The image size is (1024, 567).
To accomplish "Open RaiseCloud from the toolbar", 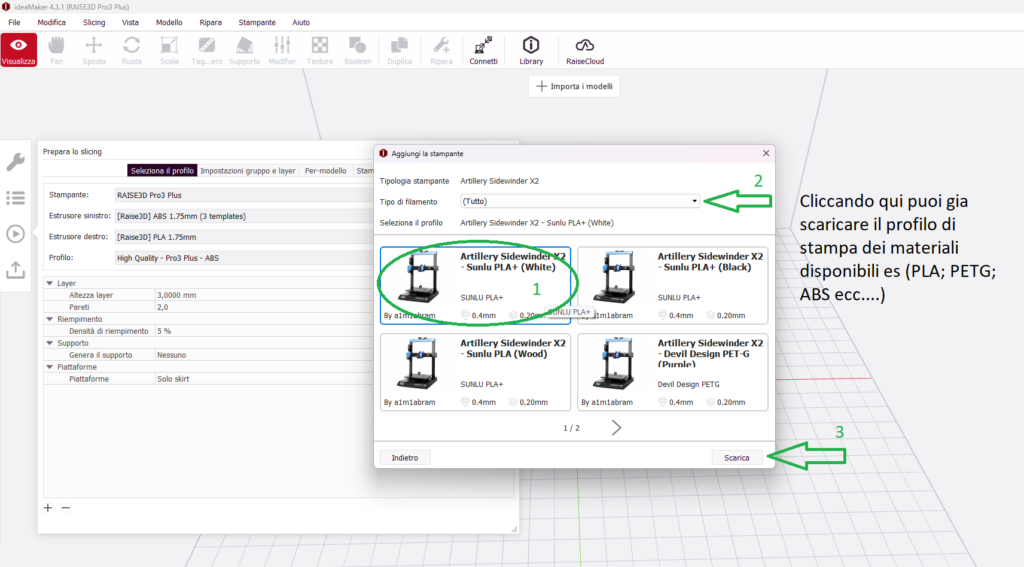I will (x=584, y=50).
